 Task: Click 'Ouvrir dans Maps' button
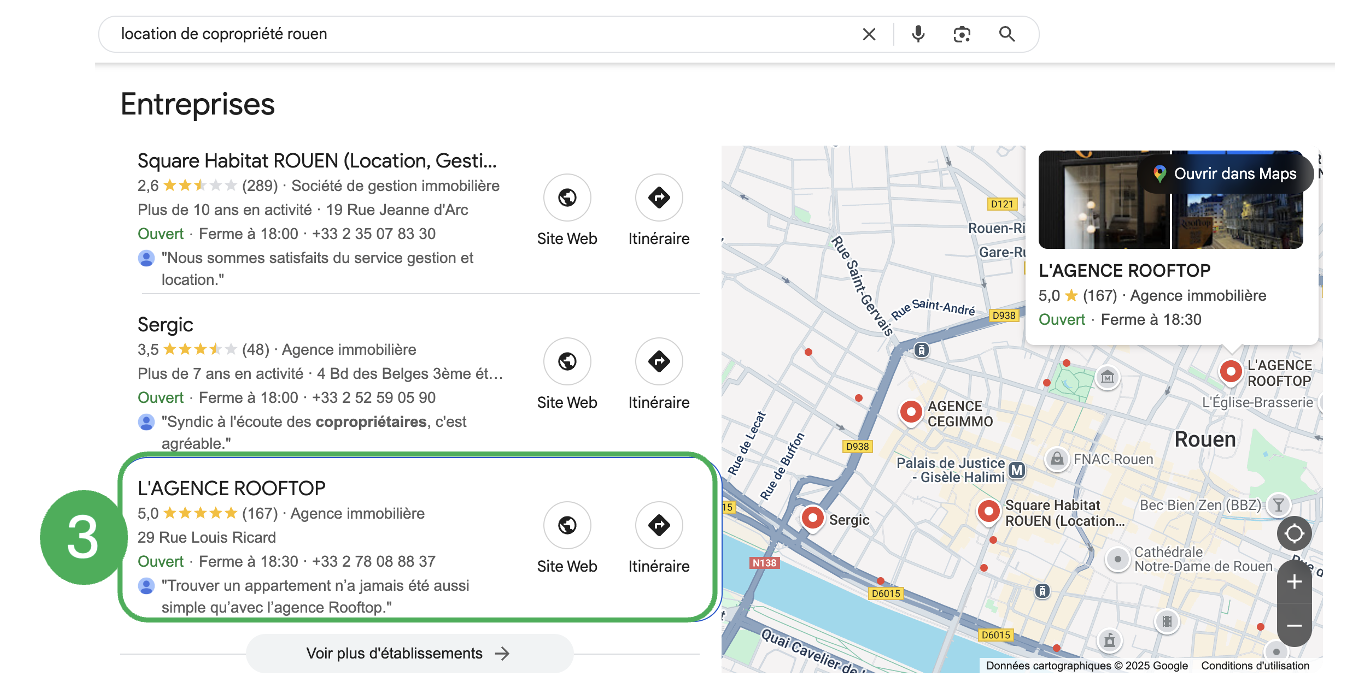pos(1224,174)
